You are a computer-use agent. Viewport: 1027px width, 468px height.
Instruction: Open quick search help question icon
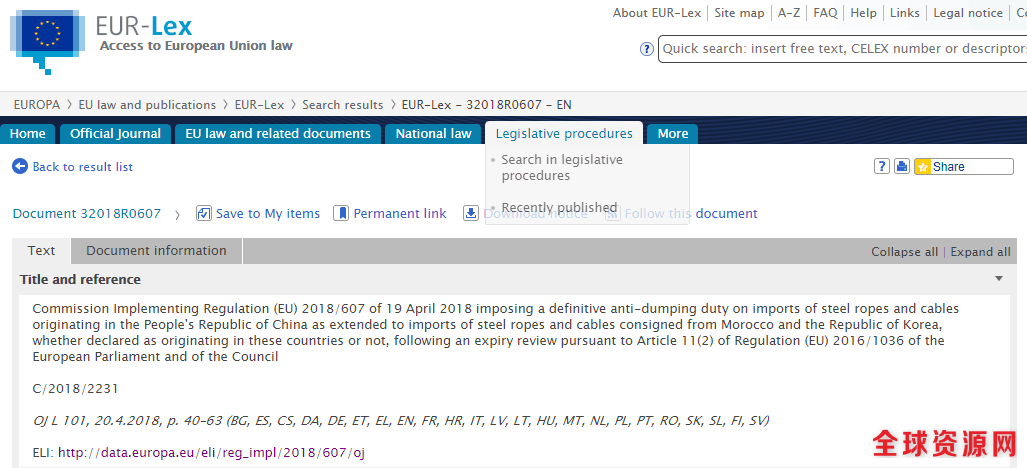pos(646,49)
